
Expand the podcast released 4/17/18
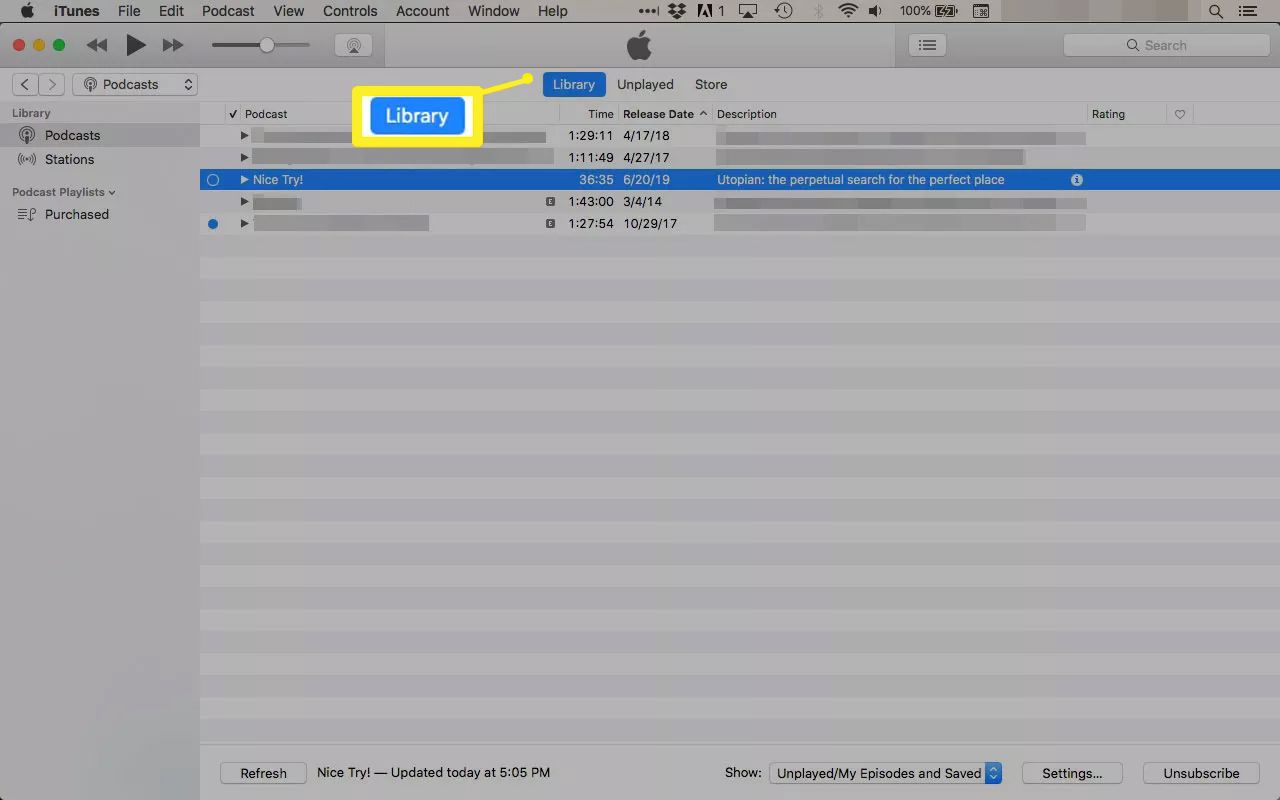(x=244, y=136)
